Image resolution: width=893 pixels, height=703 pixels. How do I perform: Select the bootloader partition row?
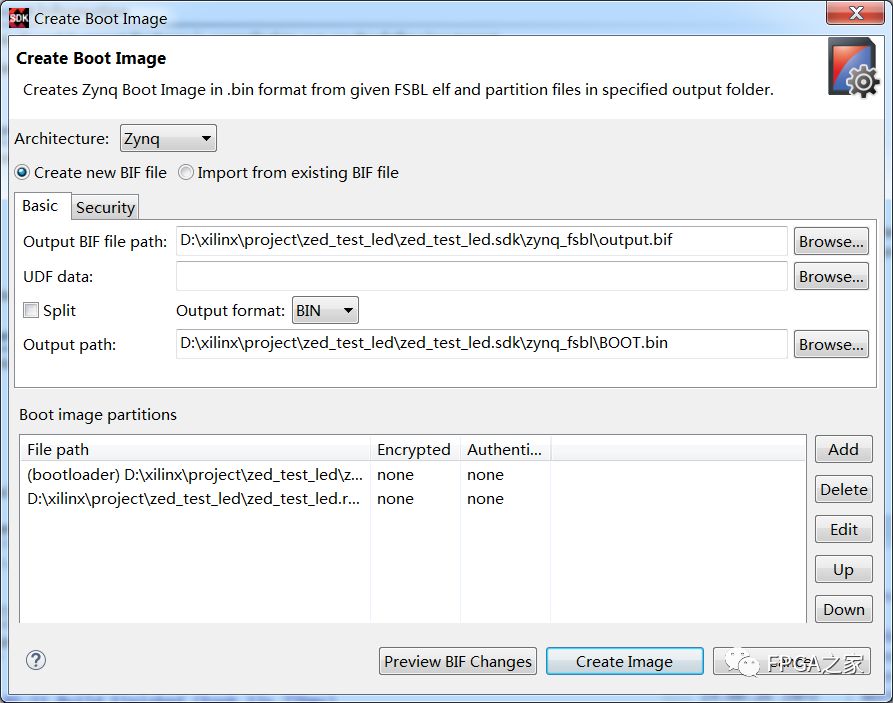tap(413, 475)
